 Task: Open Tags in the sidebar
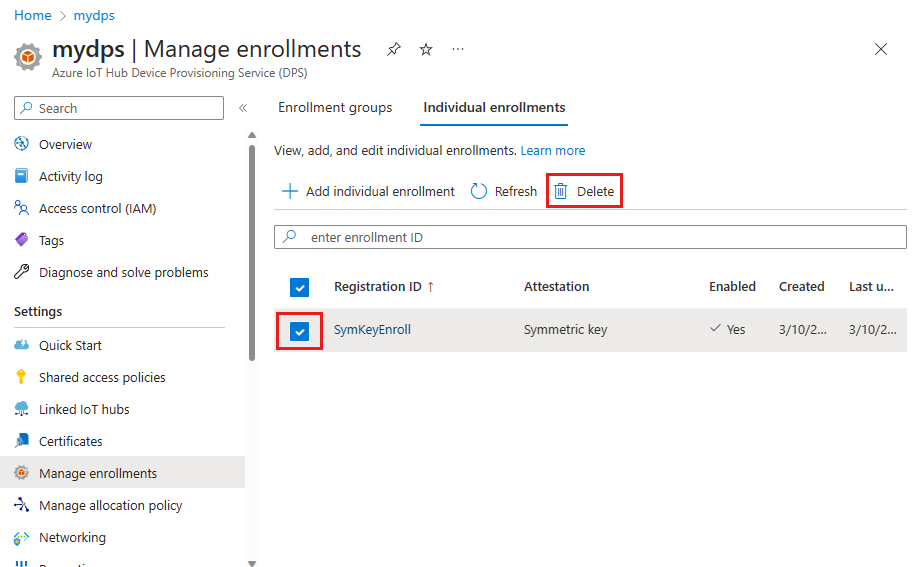51,240
